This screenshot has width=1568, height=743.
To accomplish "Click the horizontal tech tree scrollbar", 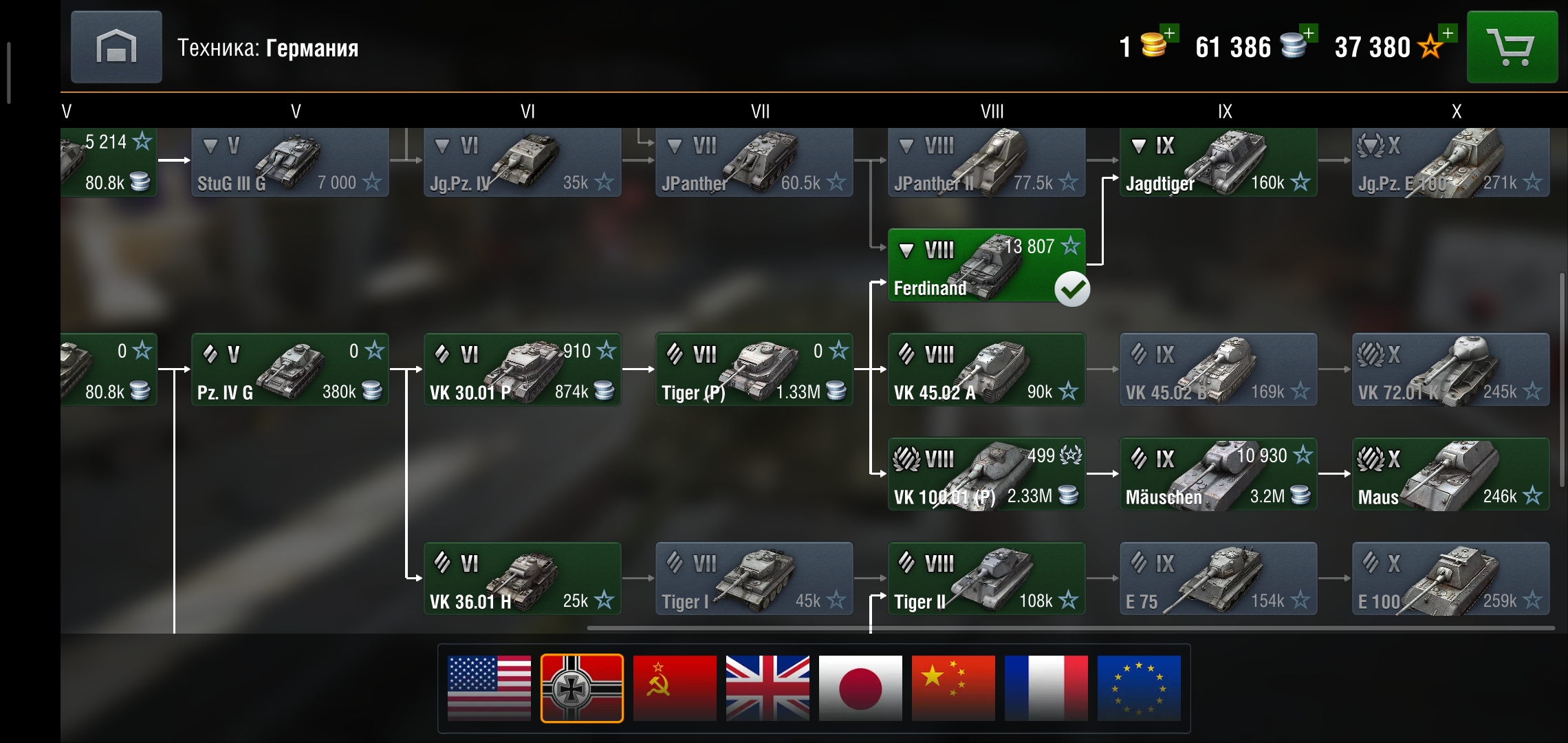I will point(1070,628).
